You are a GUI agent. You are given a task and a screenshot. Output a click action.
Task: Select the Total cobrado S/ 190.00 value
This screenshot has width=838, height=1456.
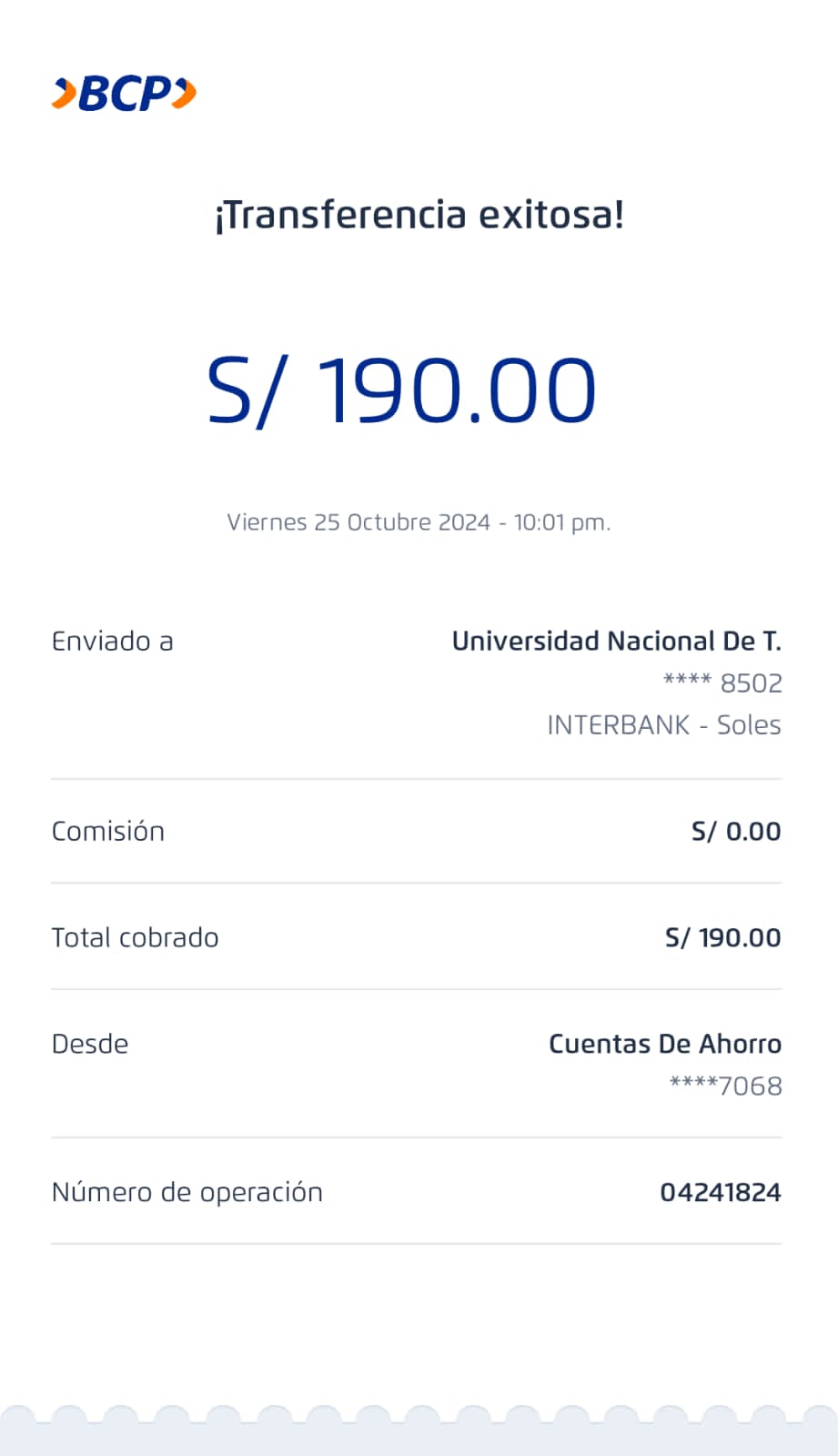pyautogui.click(x=722, y=938)
